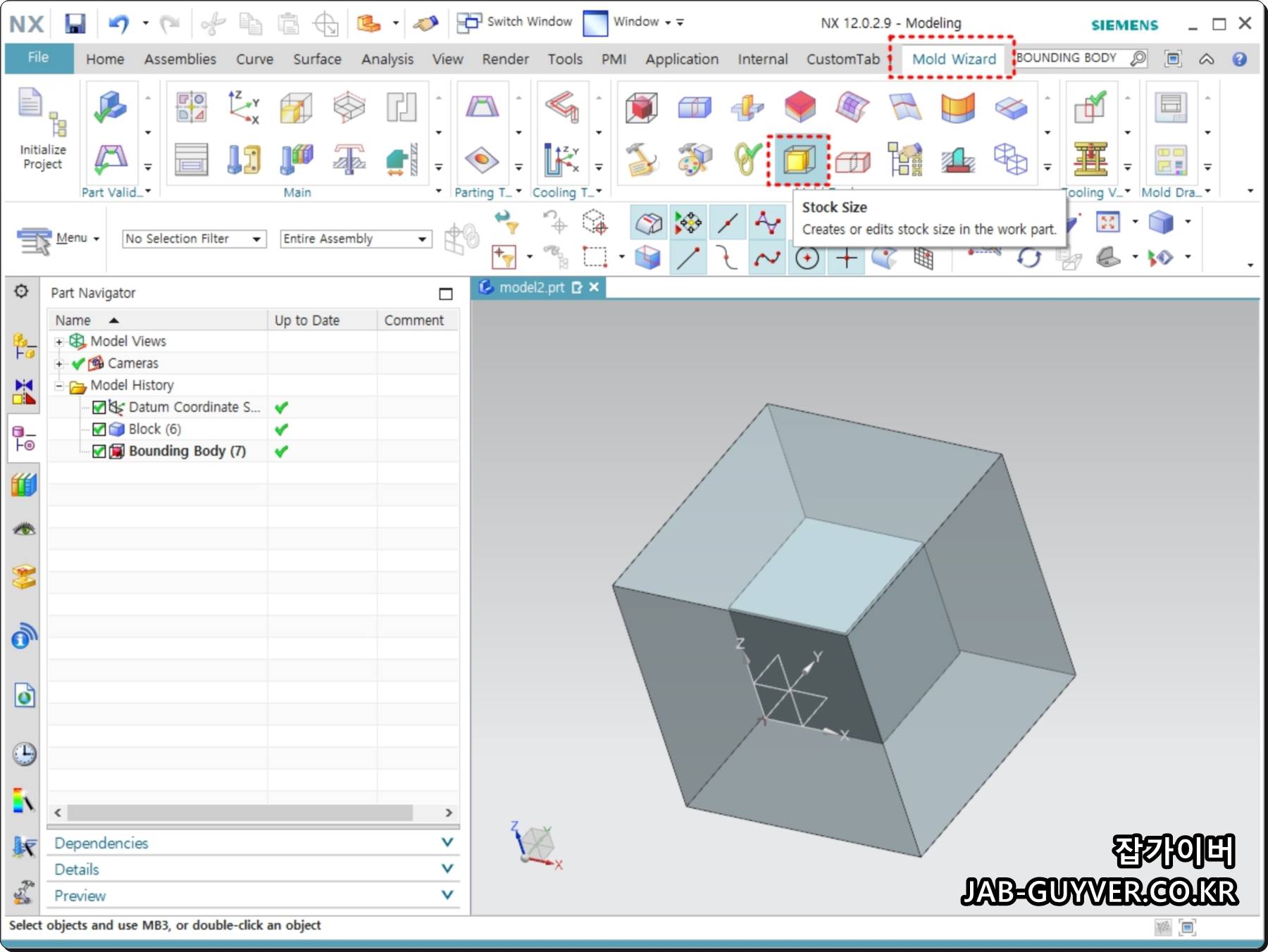Toggle the Arc Center snap point
This screenshot has width=1268, height=952.
click(807, 258)
